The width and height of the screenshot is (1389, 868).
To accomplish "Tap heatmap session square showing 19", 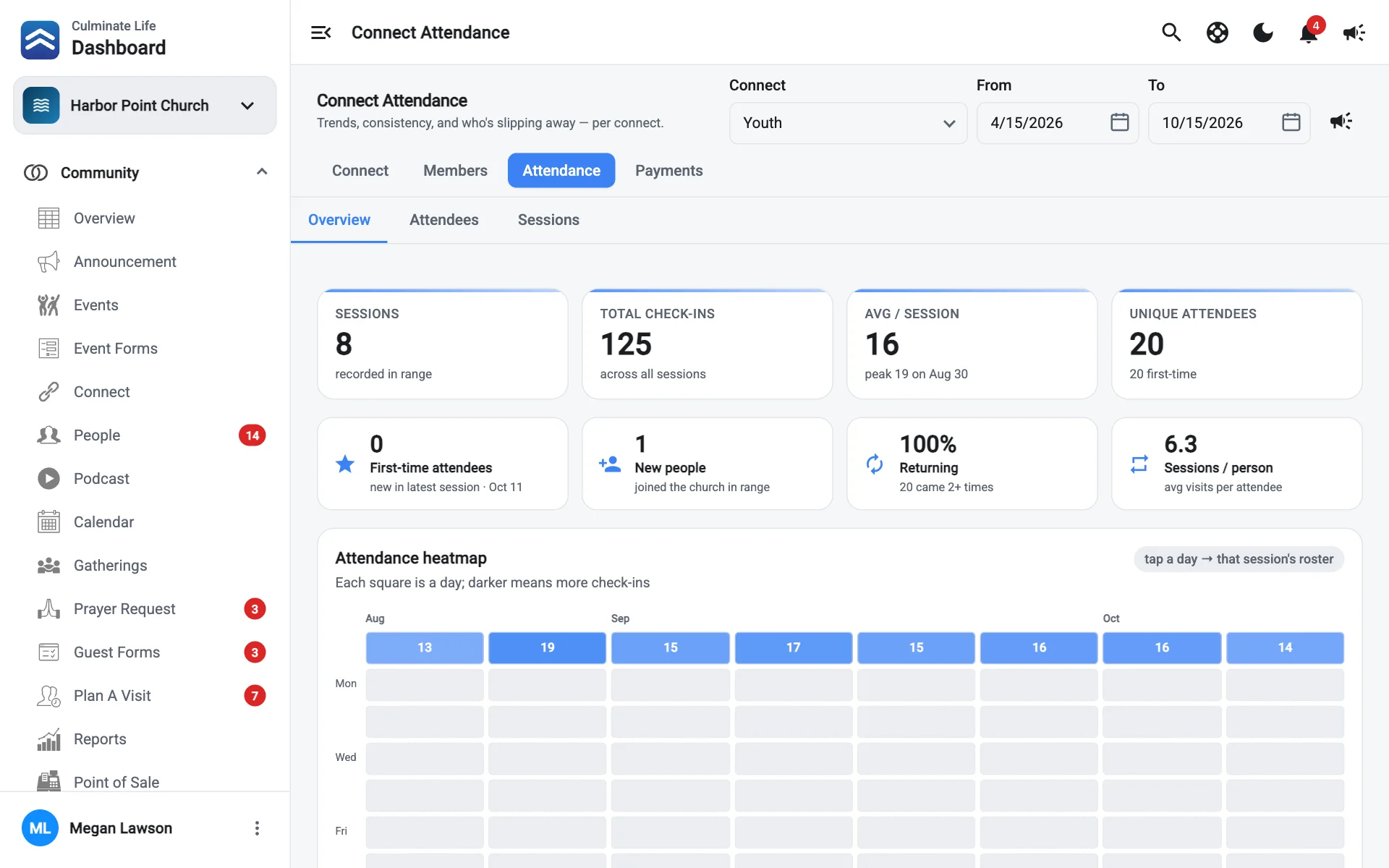I will tap(547, 648).
